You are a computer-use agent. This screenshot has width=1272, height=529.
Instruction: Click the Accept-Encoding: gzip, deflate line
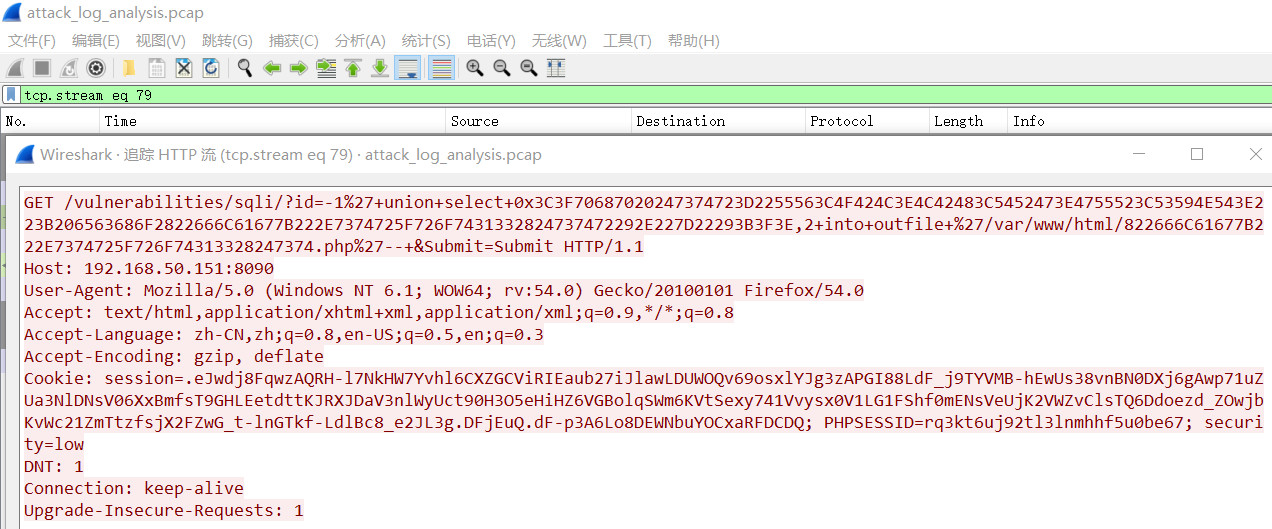174,356
